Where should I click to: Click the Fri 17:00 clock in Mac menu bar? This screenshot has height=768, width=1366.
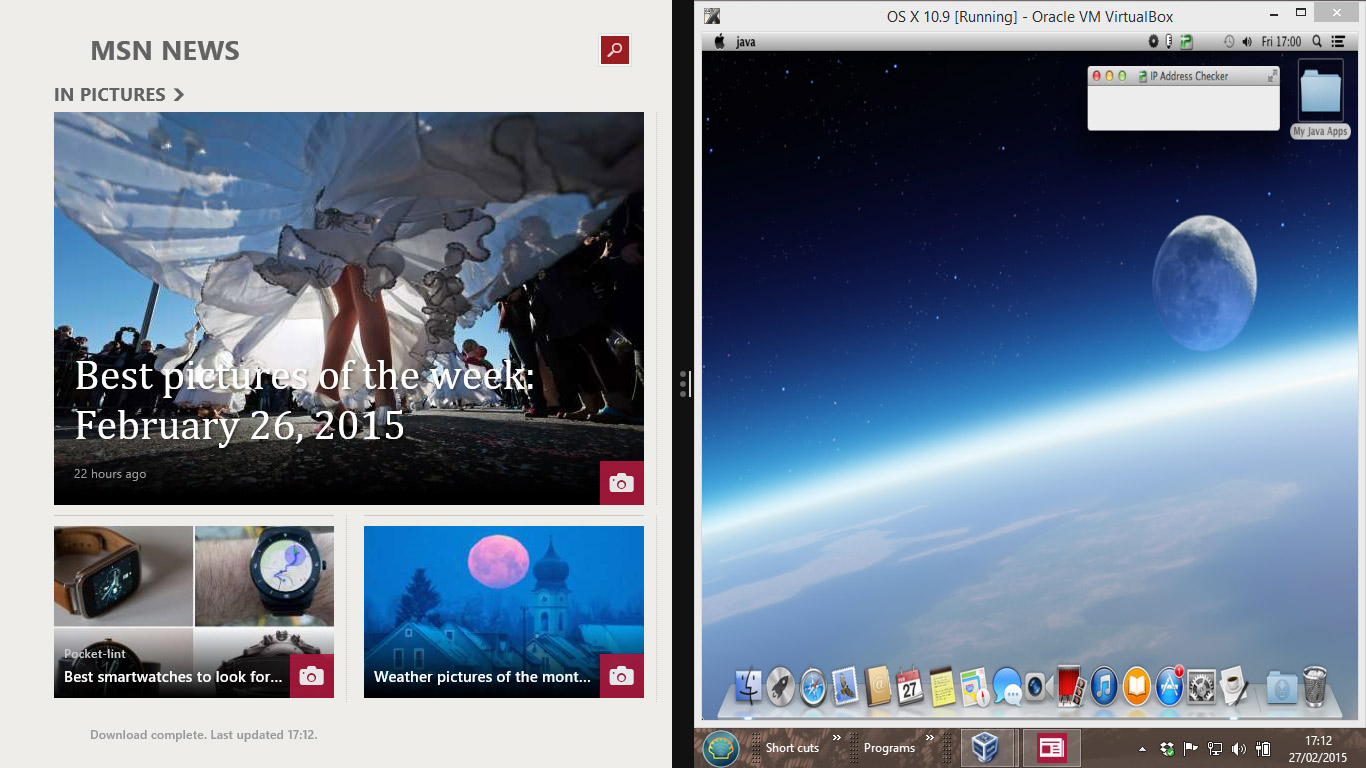1282,42
